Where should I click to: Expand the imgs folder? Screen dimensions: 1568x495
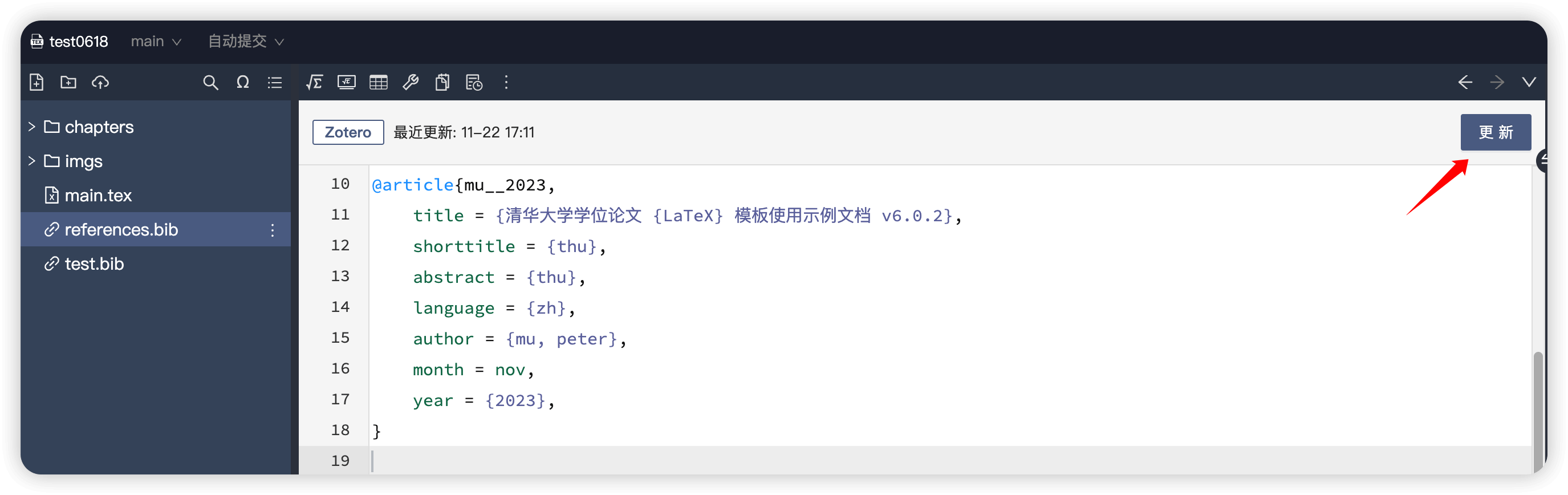(31, 161)
